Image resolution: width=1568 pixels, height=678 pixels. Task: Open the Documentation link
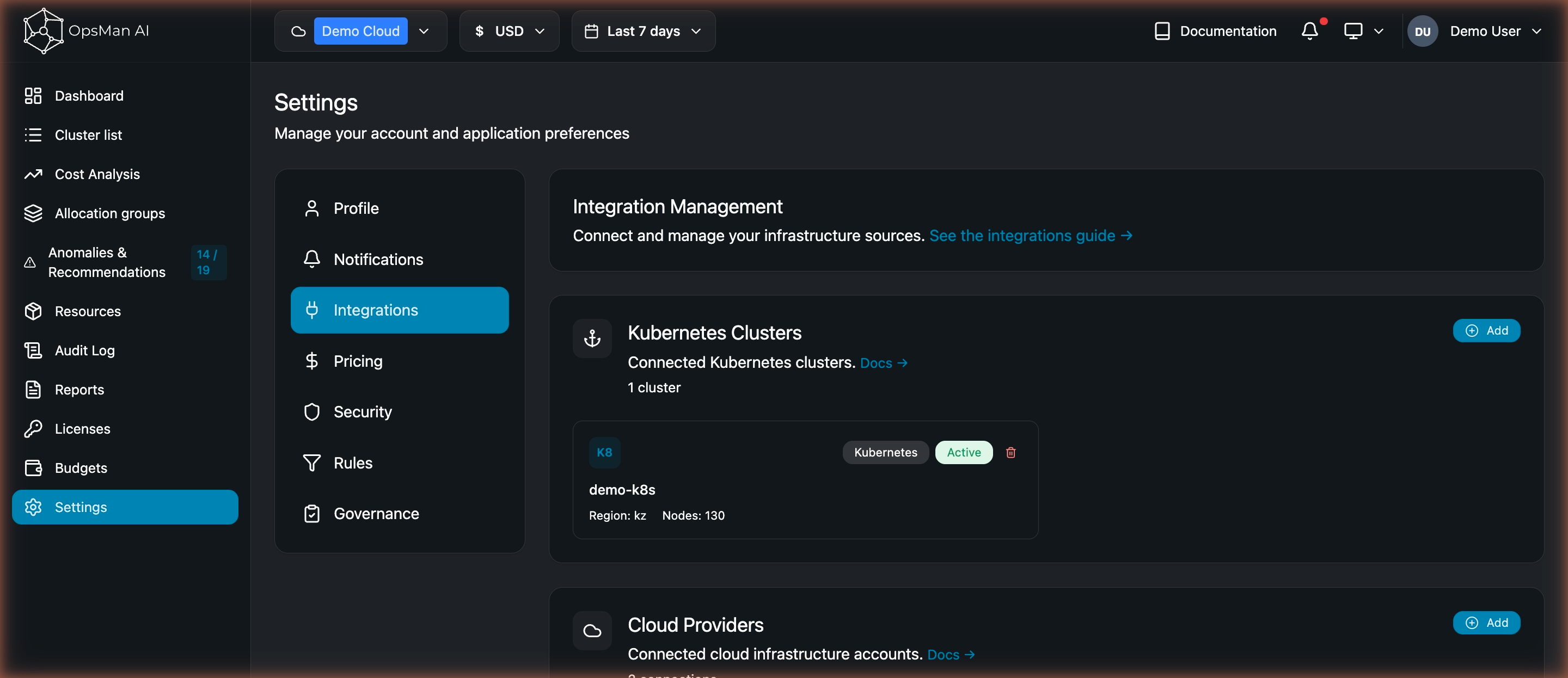tap(1215, 31)
